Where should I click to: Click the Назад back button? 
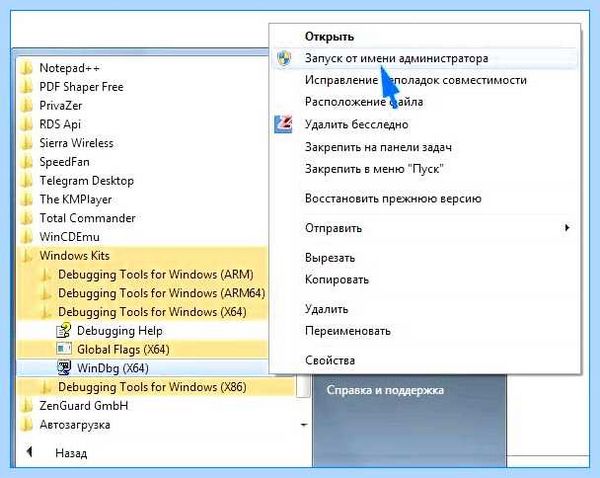pyautogui.click(x=57, y=453)
